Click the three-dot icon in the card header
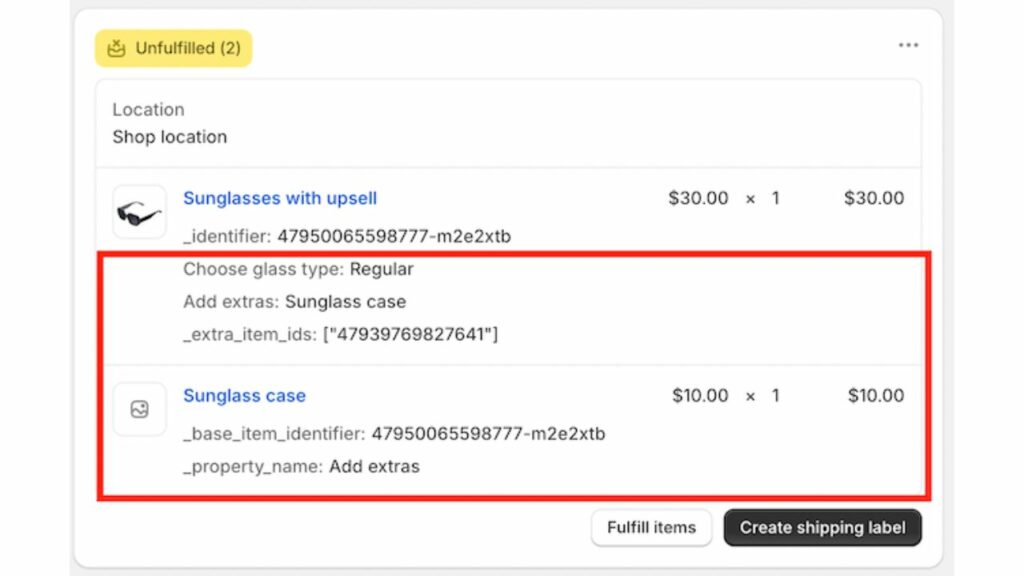The width and height of the screenshot is (1024, 576). tap(908, 44)
